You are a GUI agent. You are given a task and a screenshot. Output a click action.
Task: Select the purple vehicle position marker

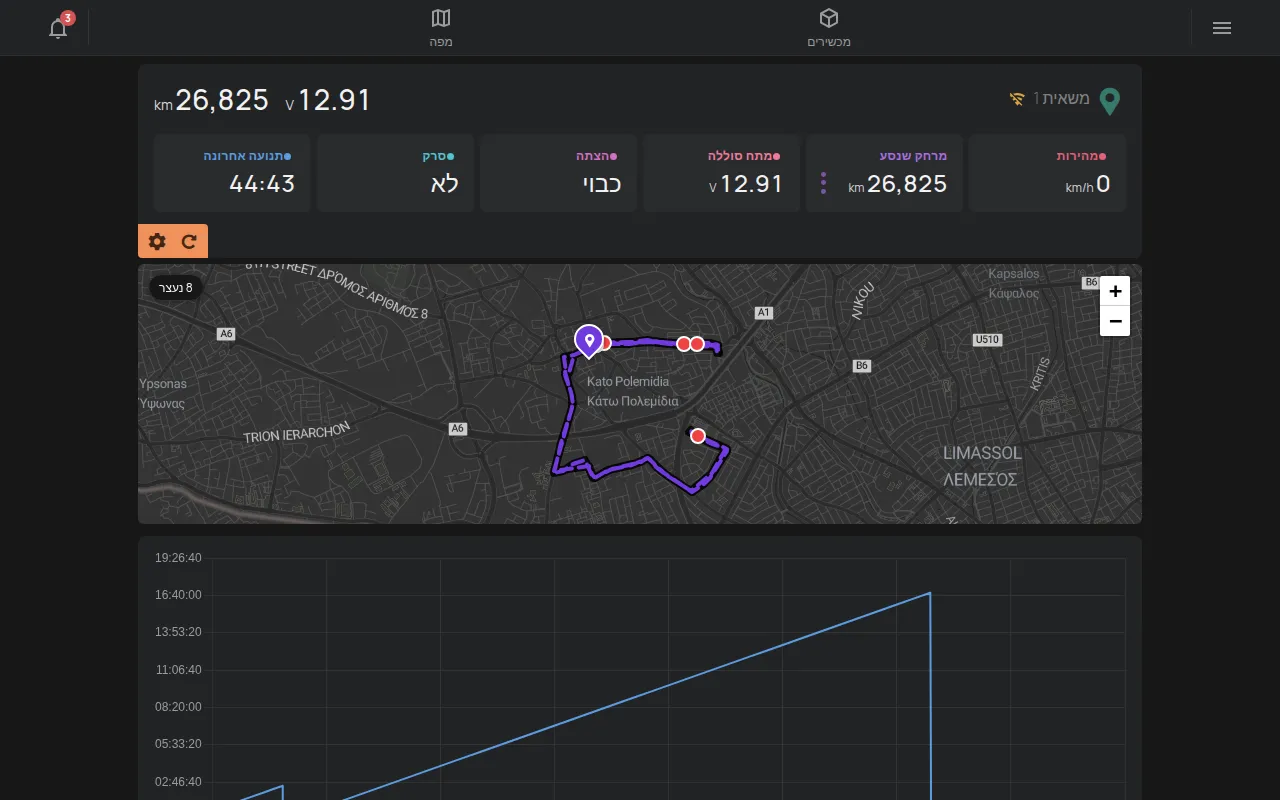pos(589,341)
